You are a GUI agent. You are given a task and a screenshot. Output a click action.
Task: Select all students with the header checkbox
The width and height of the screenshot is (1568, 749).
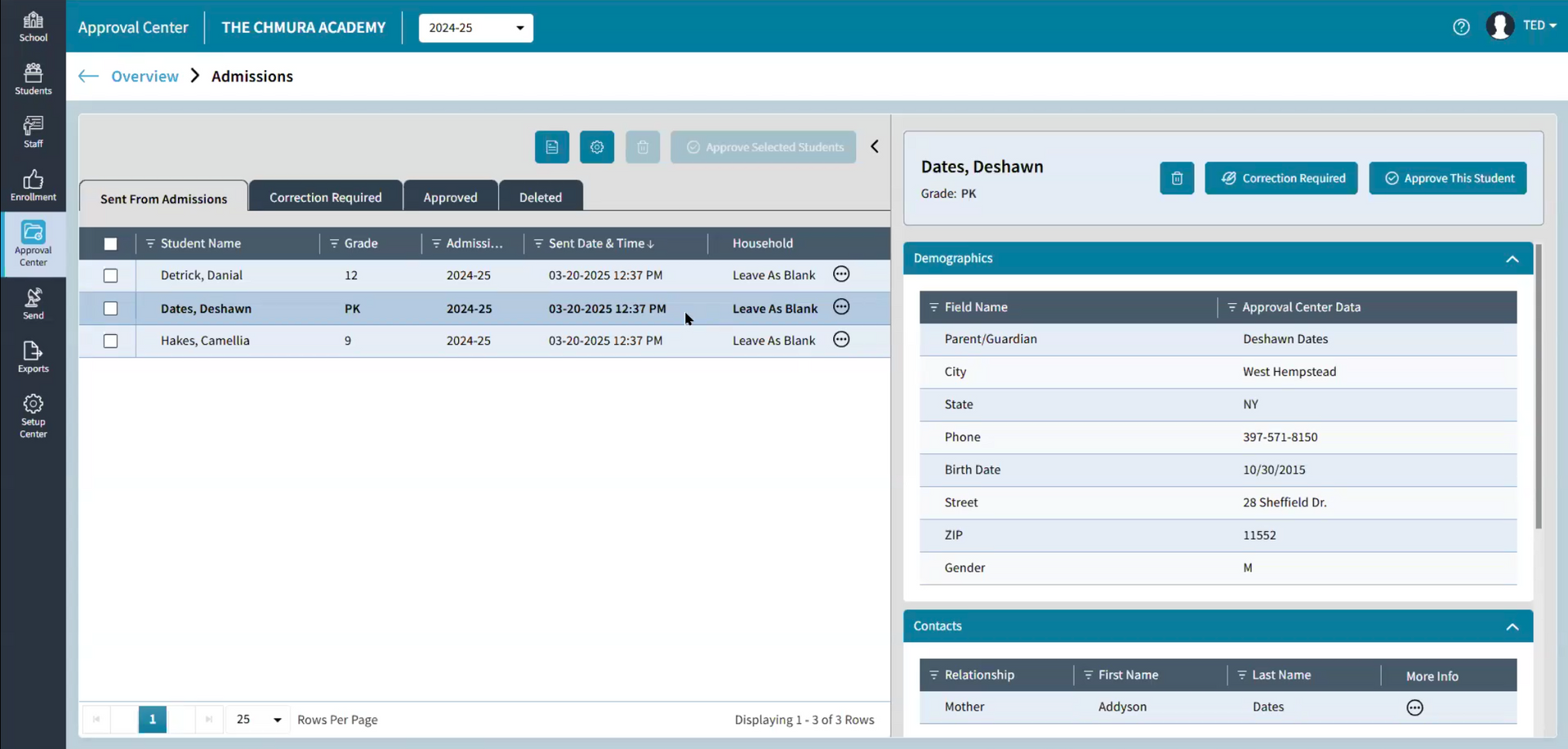tap(110, 243)
